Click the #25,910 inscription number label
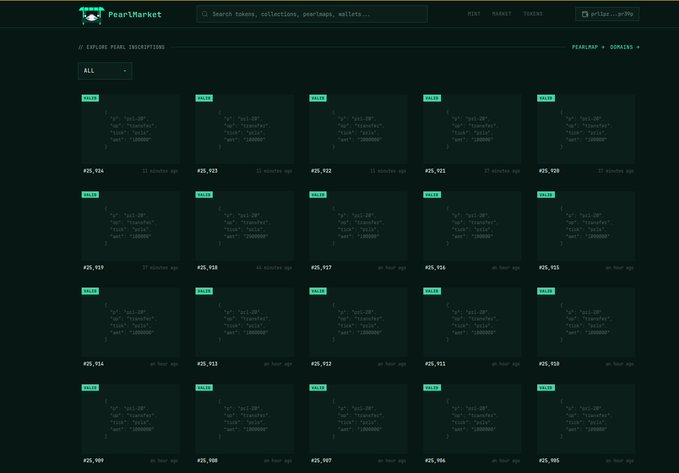The image size is (679, 473). click(x=549, y=364)
